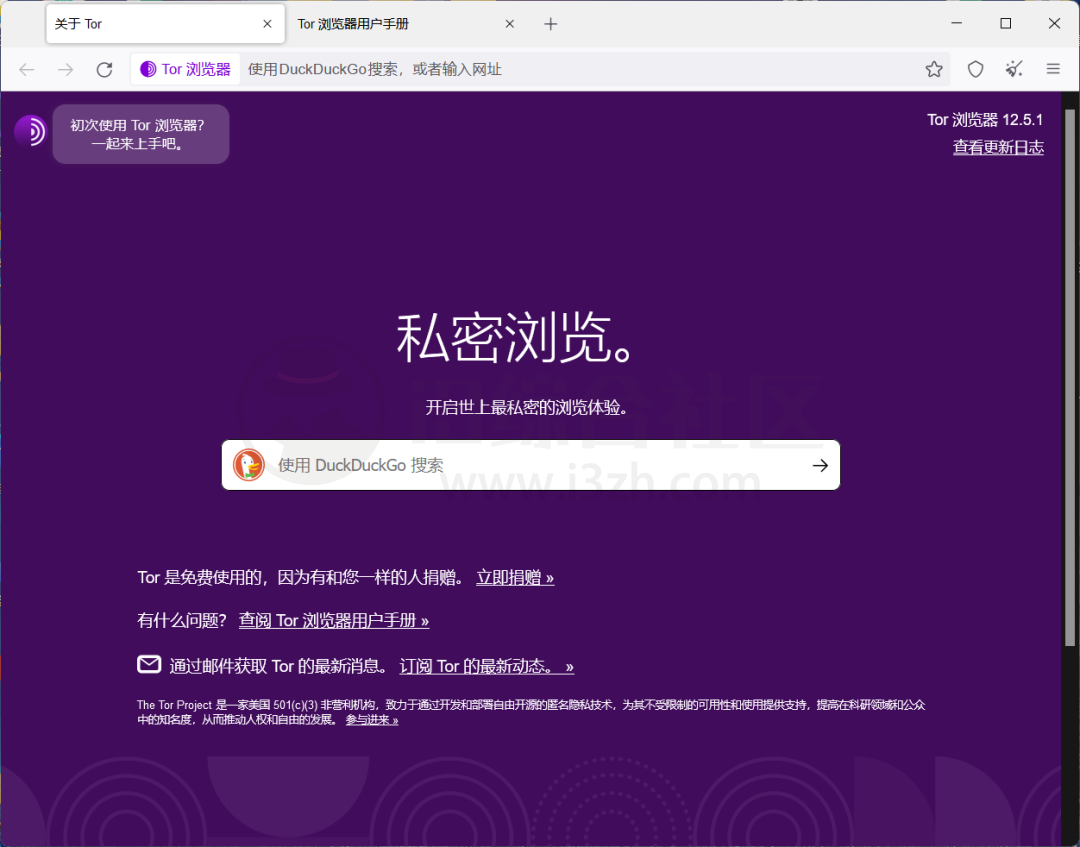Image resolution: width=1080 pixels, height=847 pixels.
Task: Click the 私密浏览。 heading
Action: pos(514,337)
